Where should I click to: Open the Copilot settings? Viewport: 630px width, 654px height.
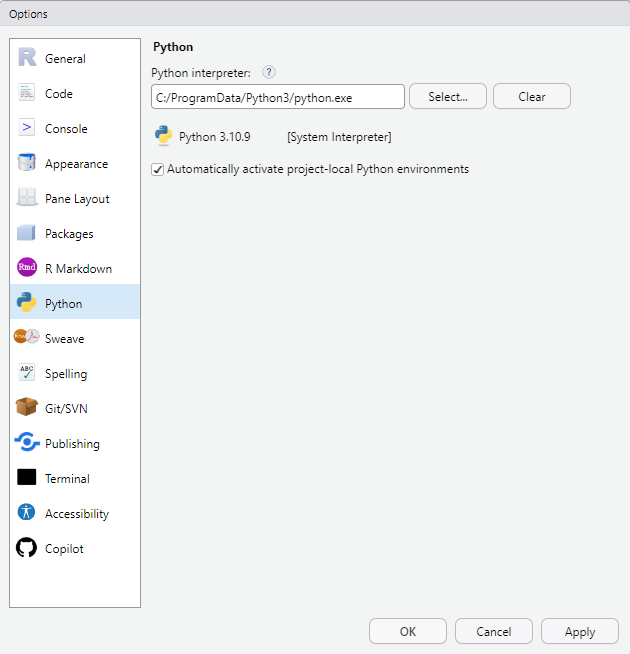[75, 549]
